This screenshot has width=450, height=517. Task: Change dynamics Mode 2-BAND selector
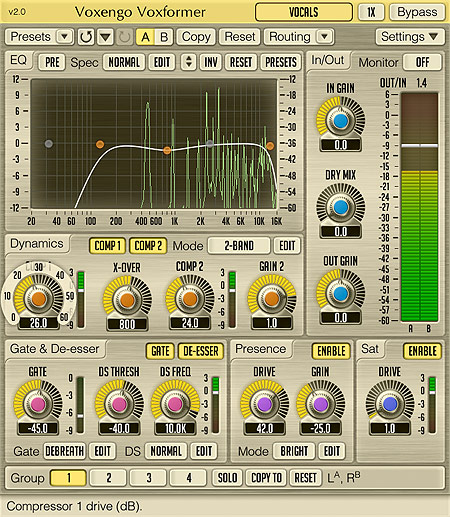point(239,246)
